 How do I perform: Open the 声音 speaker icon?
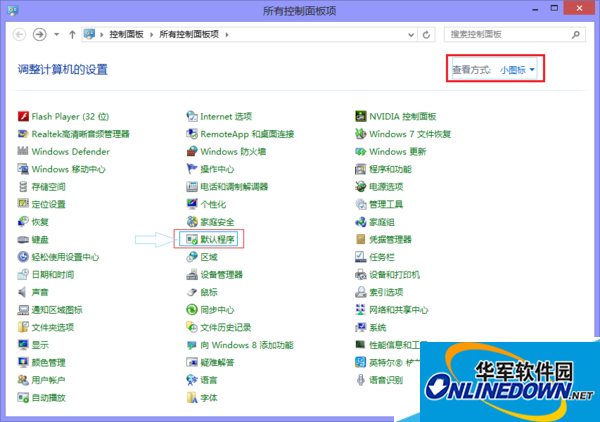[x=23, y=292]
